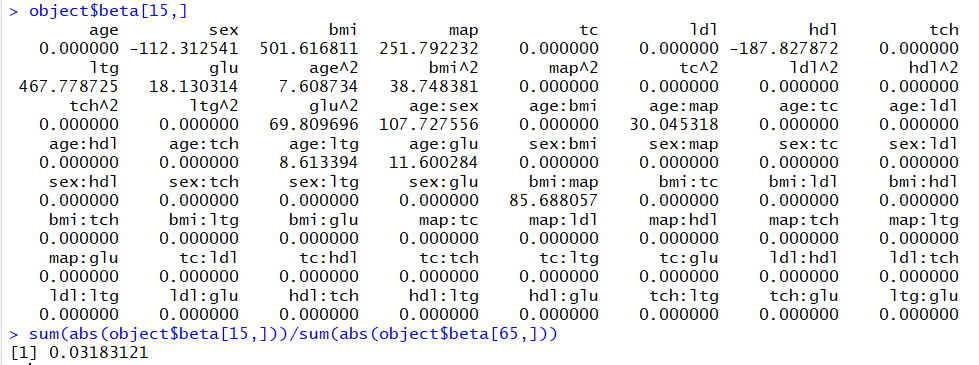Click the header label hdl:tch
The width and height of the screenshot is (979, 365).
coord(324,296)
